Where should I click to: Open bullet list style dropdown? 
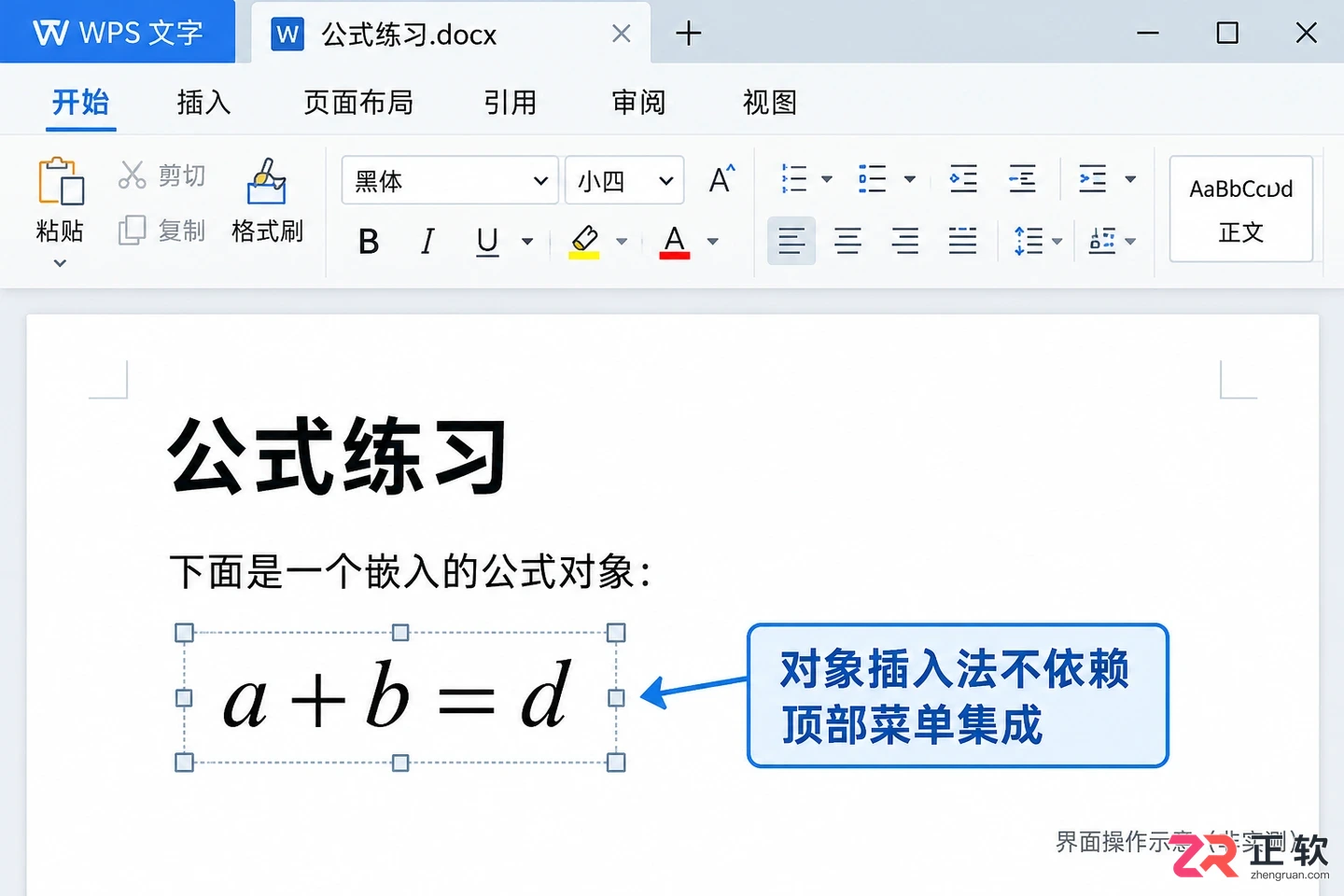(909, 179)
